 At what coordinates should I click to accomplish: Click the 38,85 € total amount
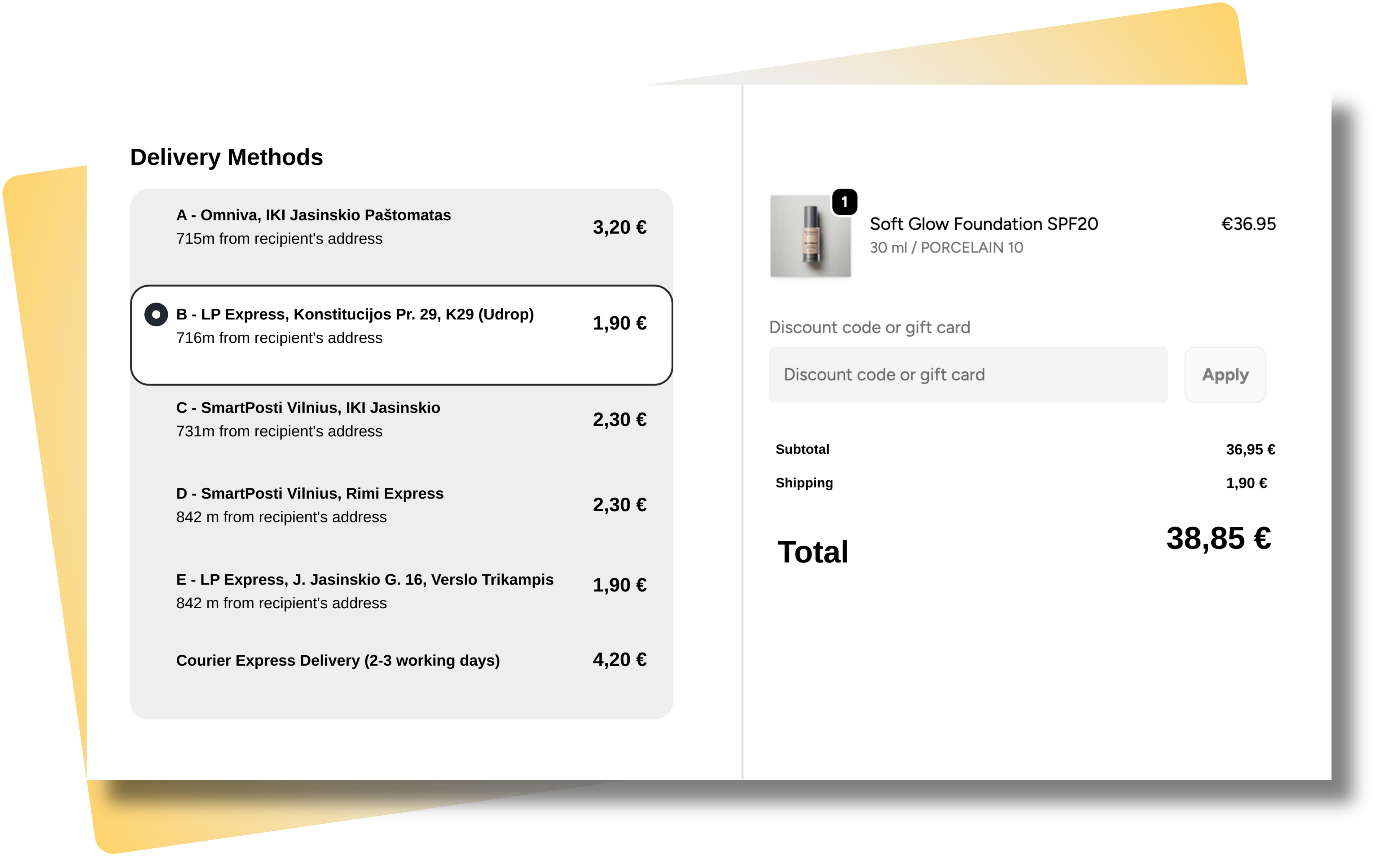point(1218,538)
